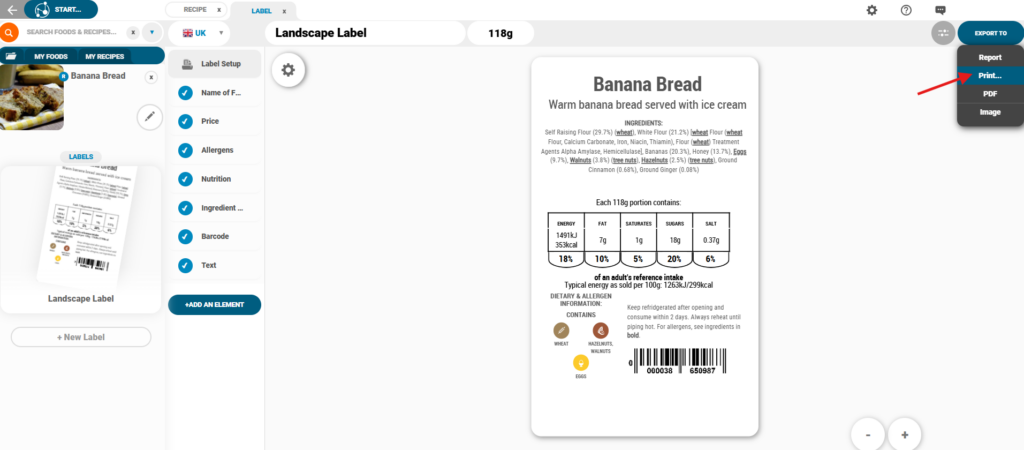
Task: Create a new label with + New Label
Action: 81,337
